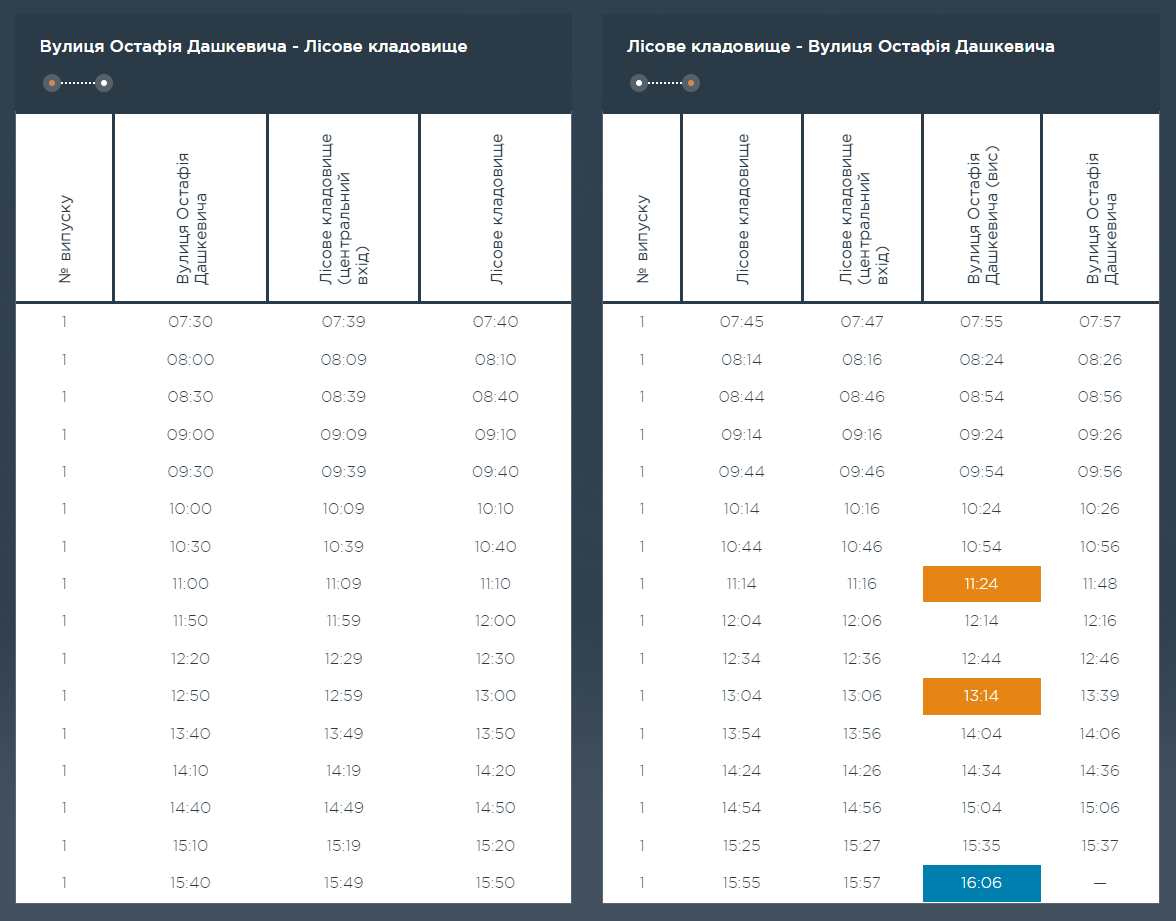1176x921 pixels.
Task: Click the dash cell in the right table's last row
Action: 1100,883
